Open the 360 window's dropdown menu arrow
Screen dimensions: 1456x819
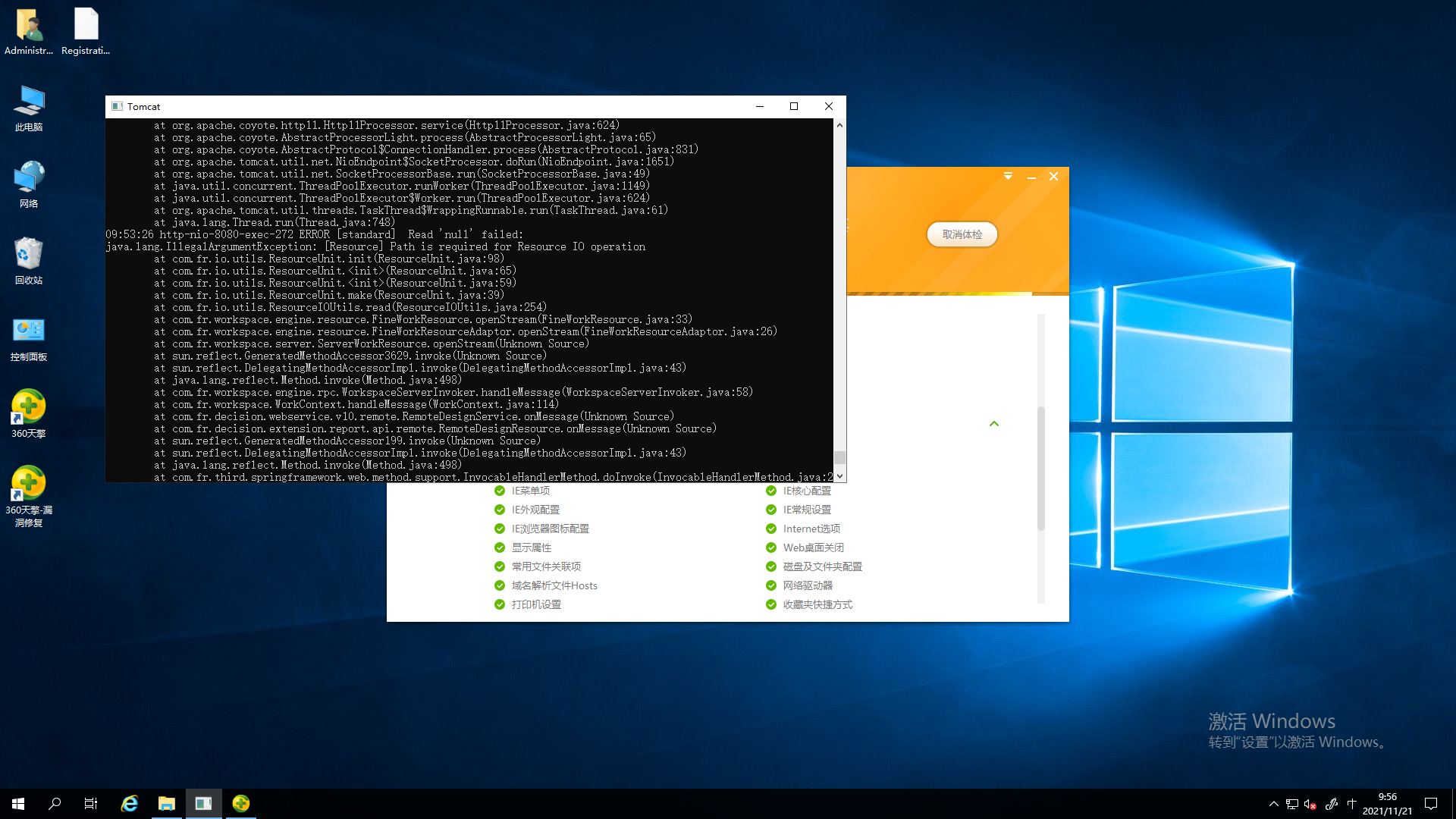[x=1008, y=176]
